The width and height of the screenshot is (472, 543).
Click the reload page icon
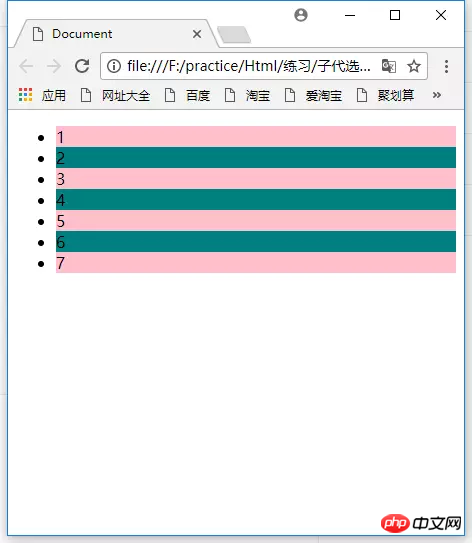[82, 66]
